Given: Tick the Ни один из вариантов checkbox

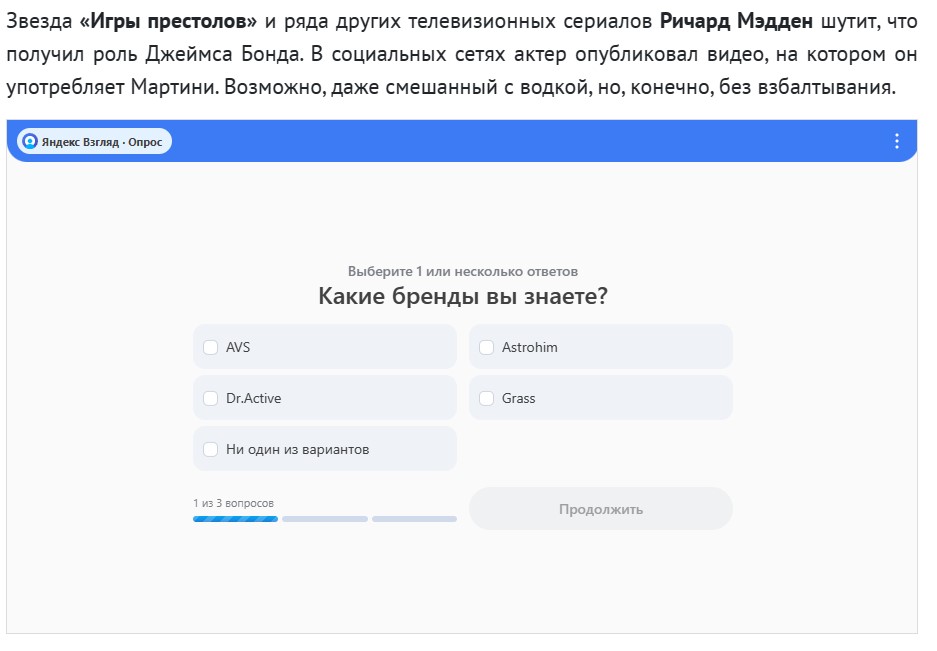Looking at the screenshot, I should tap(210, 449).
